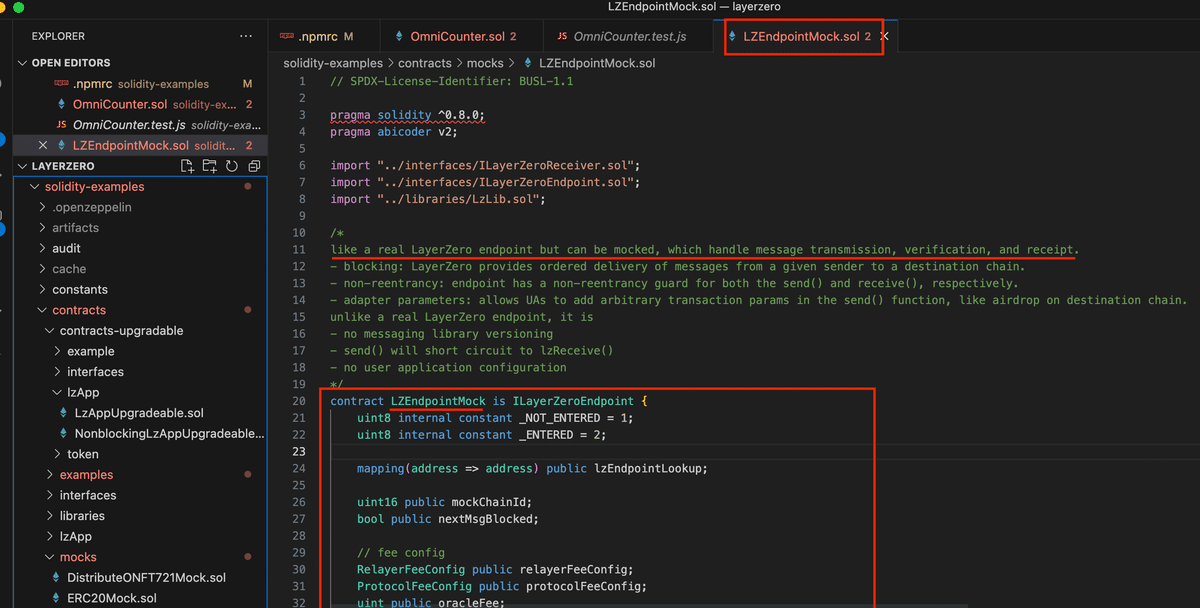Refresh the LAYERZERO explorer
The height and width of the screenshot is (608, 1200).
click(231, 166)
